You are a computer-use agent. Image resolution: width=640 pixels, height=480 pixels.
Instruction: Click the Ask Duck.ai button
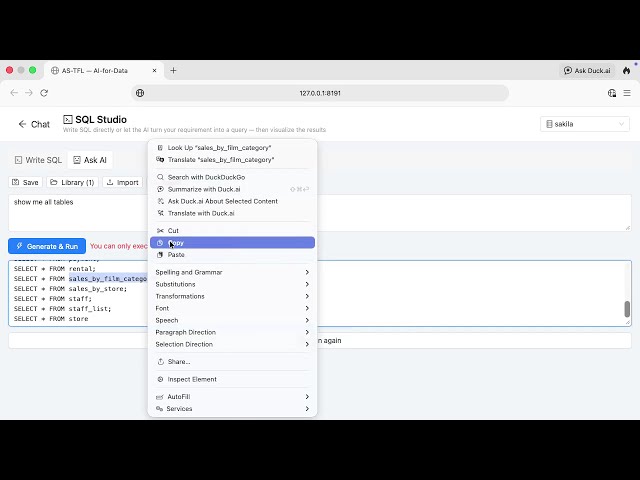tap(587, 71)
